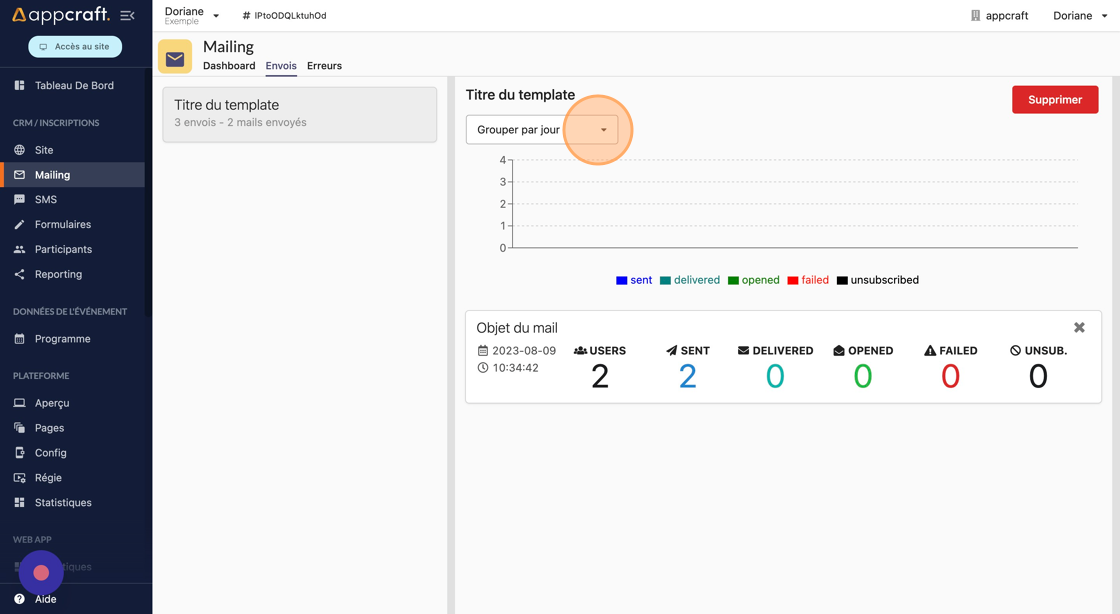Dismiss the Objet du mail card
The height and width of the screenshot is (614, 1120).
coord(1079,328)
